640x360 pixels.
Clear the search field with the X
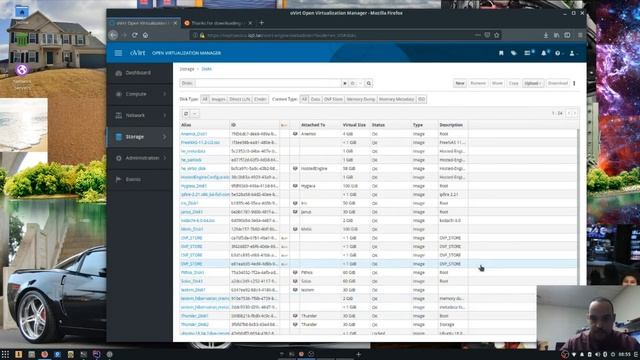tap(345, 83)
